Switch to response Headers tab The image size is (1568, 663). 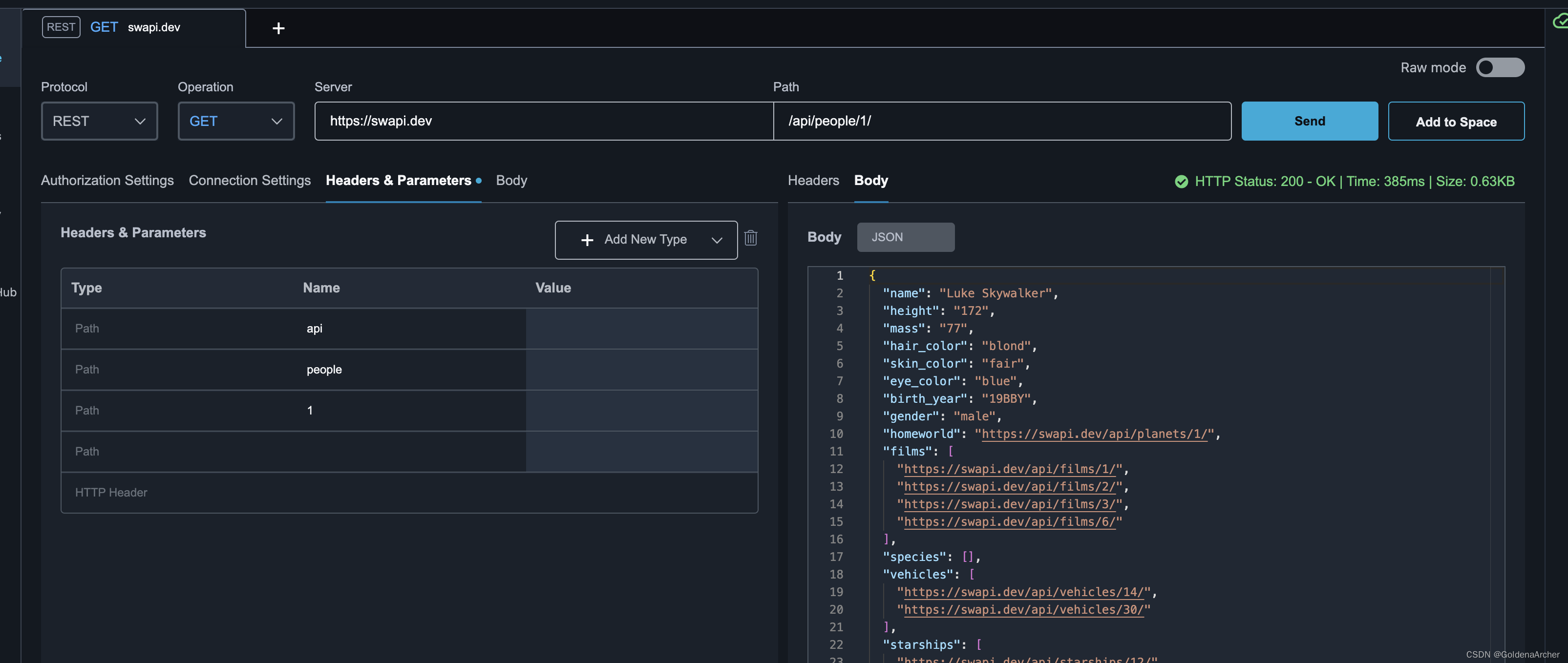coord(813,181)
